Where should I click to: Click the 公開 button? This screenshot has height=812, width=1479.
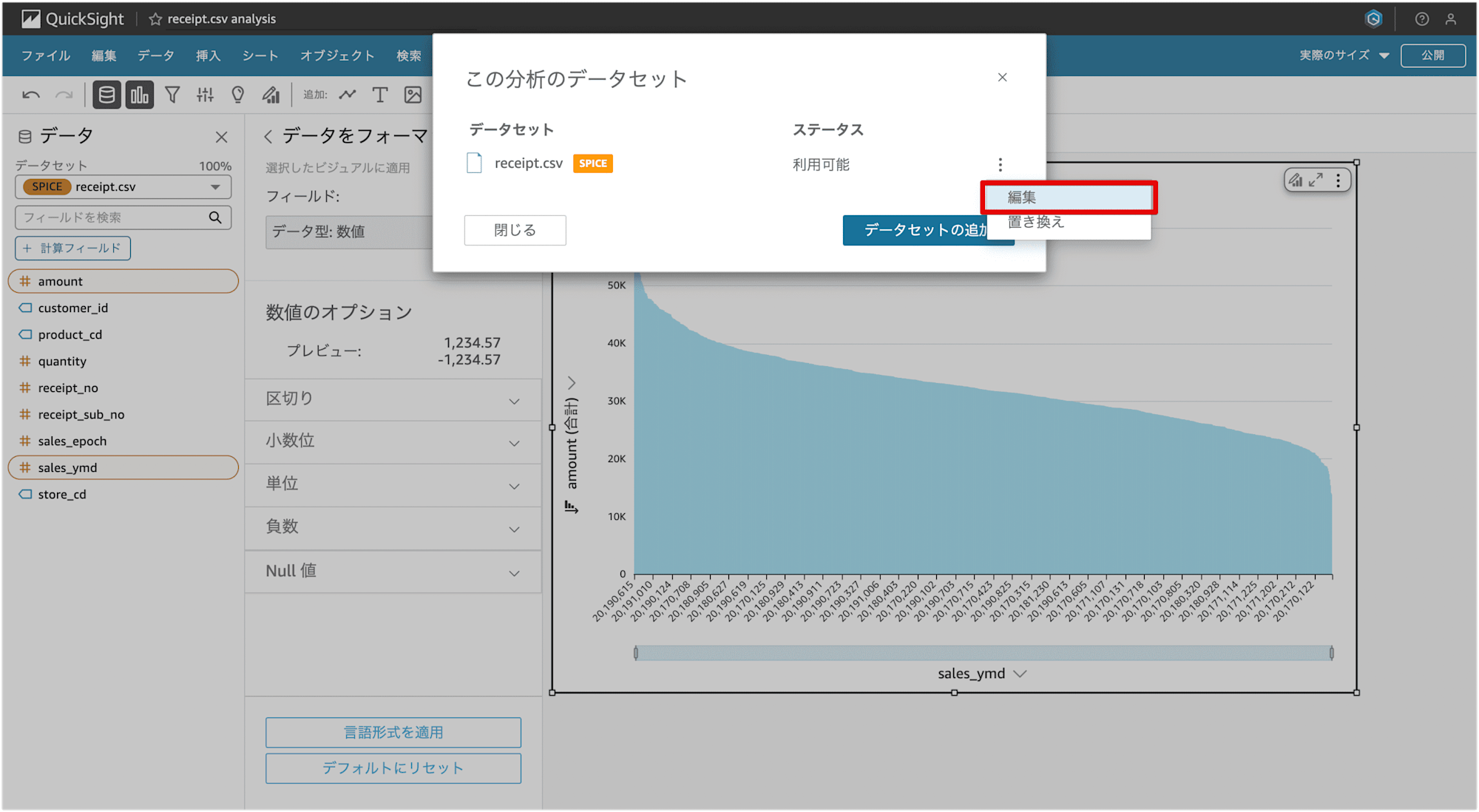pos(1432,55)
